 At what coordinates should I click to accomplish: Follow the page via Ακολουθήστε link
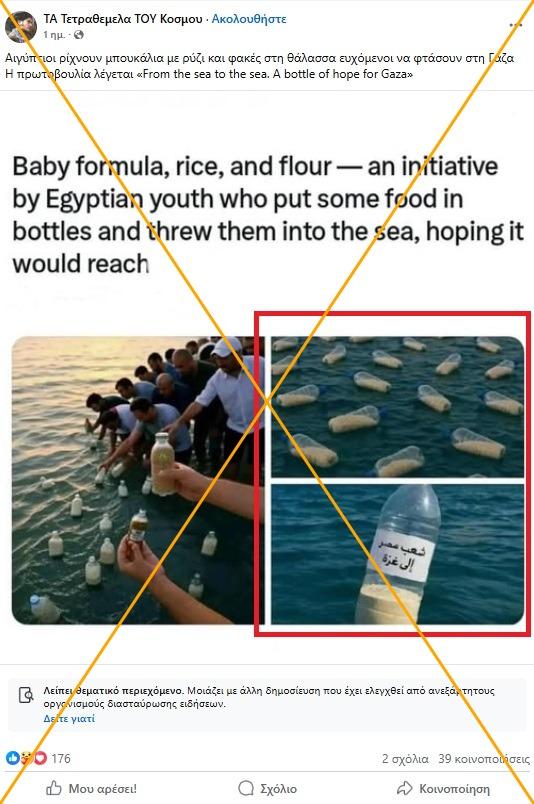[249, 19]
